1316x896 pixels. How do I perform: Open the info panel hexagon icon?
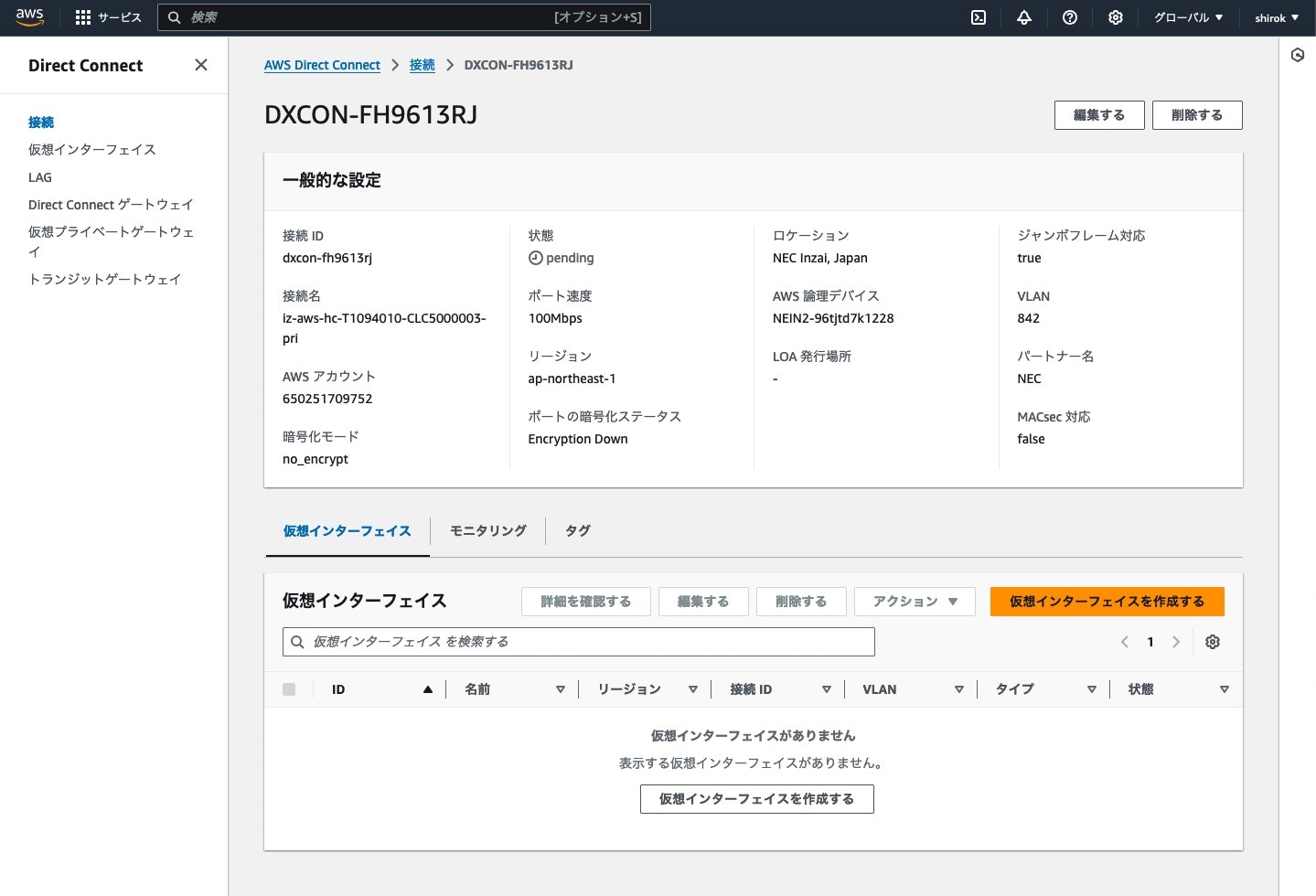coord(1298,56)
